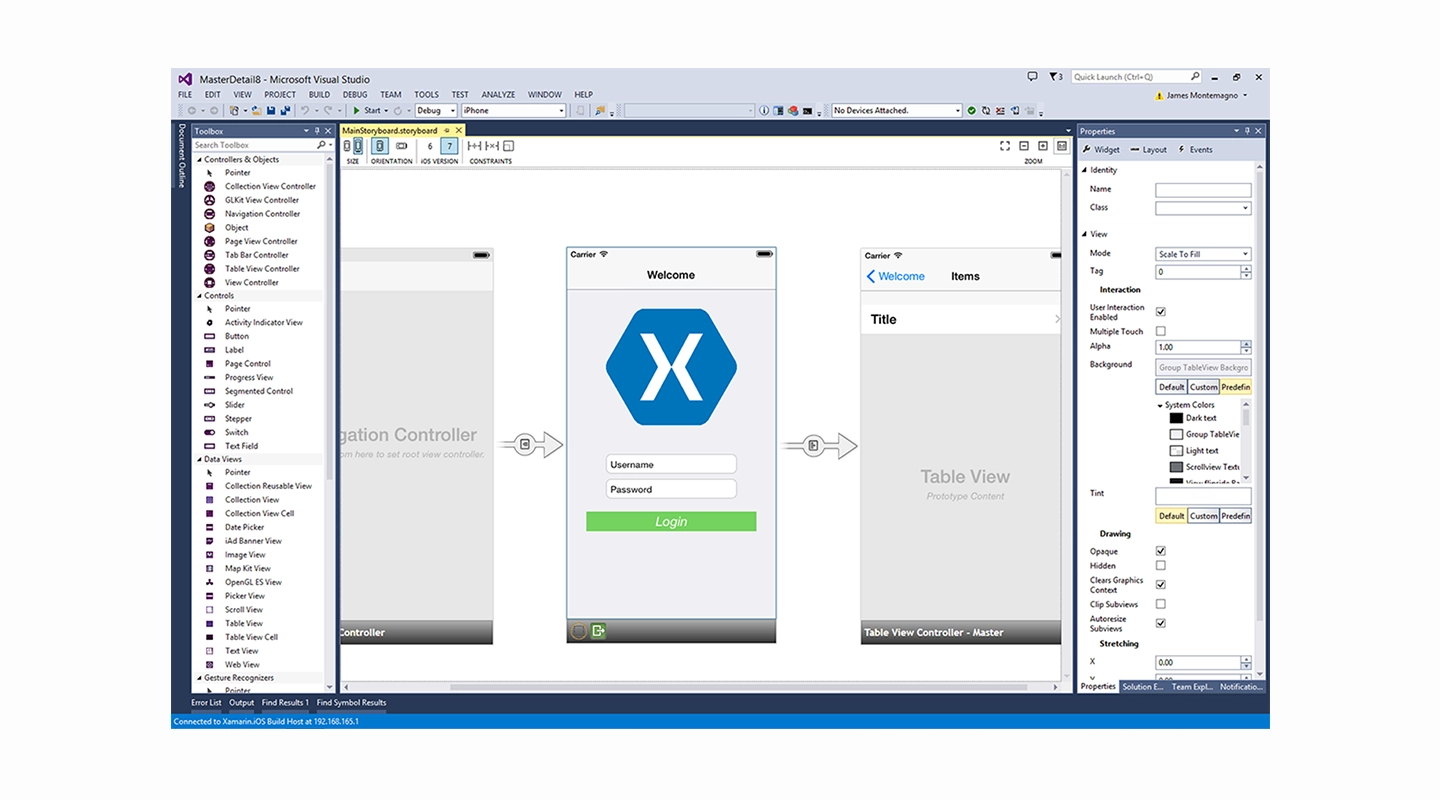Screen dimensions: 1440x800
Task: Select the Custom option under Background
Action: point(1204,387)
